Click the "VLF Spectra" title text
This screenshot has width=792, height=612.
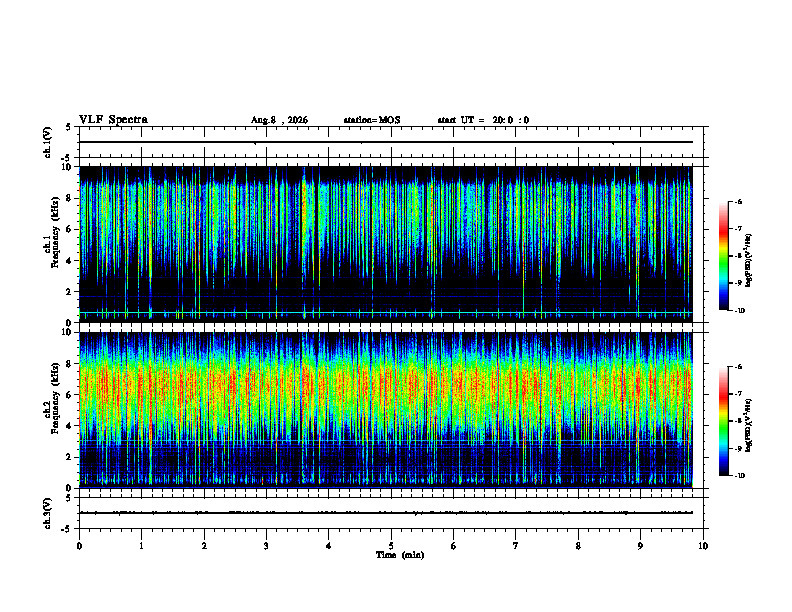pos(113,120)
